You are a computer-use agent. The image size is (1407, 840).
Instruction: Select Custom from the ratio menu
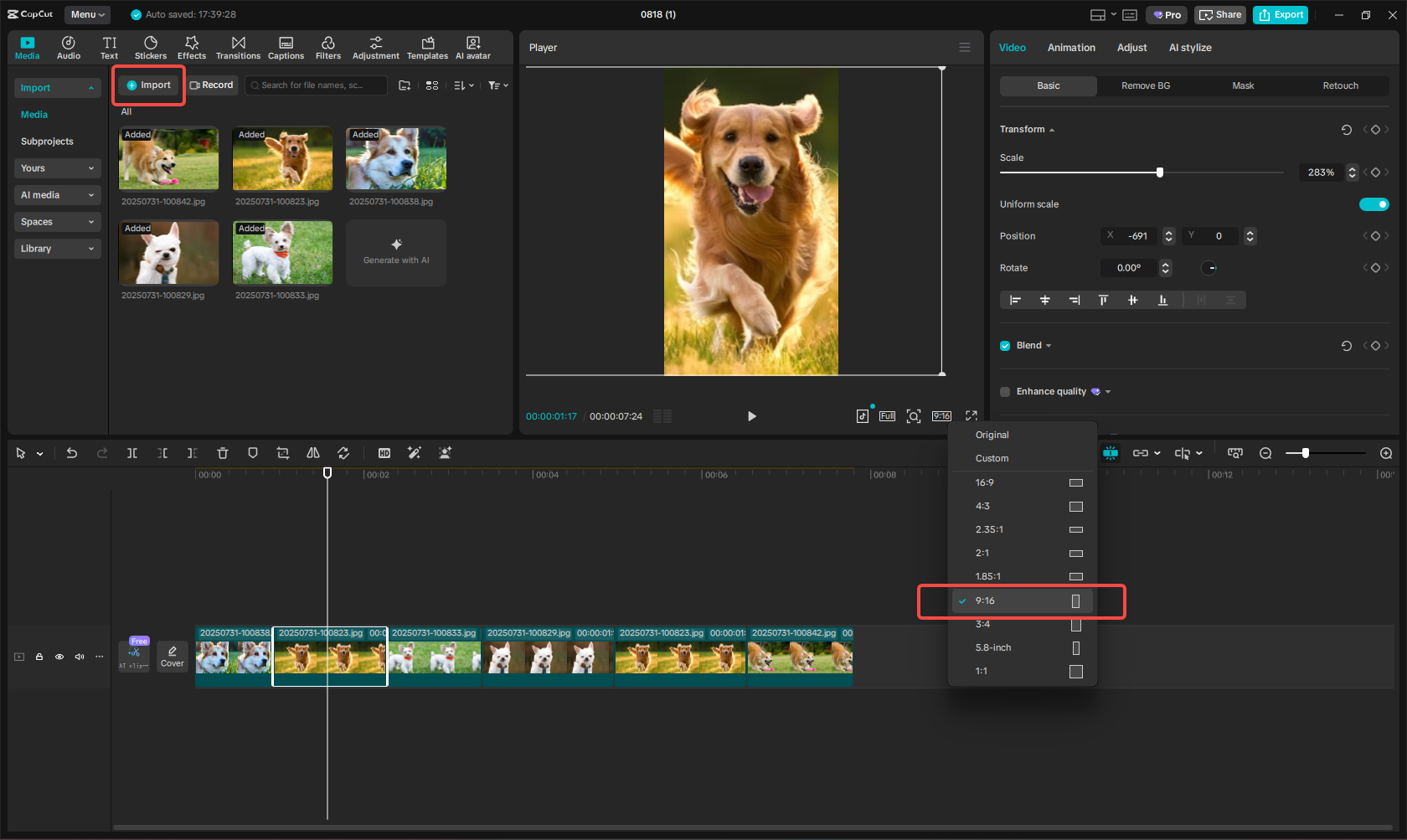(x=992, y=458)
